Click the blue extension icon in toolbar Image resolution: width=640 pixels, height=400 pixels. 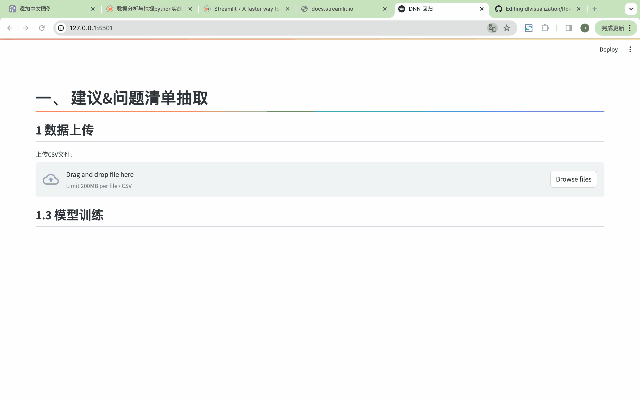pos(529,28)
